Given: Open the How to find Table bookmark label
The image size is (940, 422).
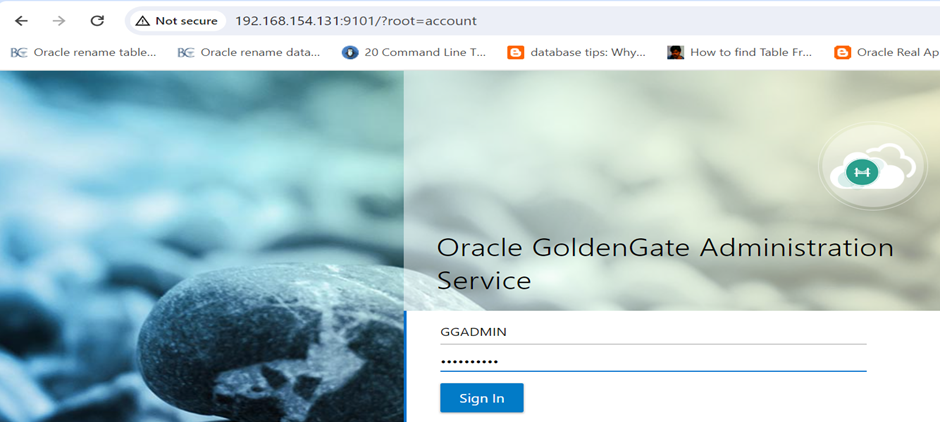Looking at the screenshot, I should (750, 52).
